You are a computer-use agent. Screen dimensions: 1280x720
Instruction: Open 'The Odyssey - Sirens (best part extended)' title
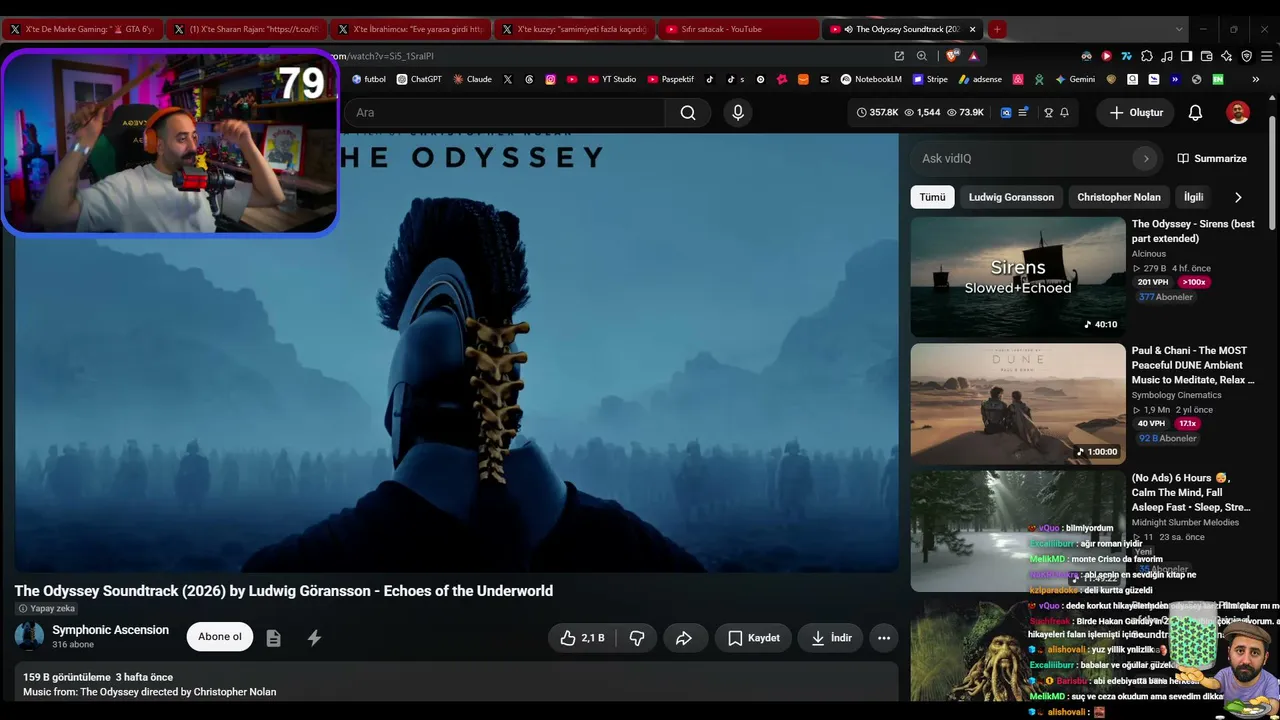[1193, 231]
